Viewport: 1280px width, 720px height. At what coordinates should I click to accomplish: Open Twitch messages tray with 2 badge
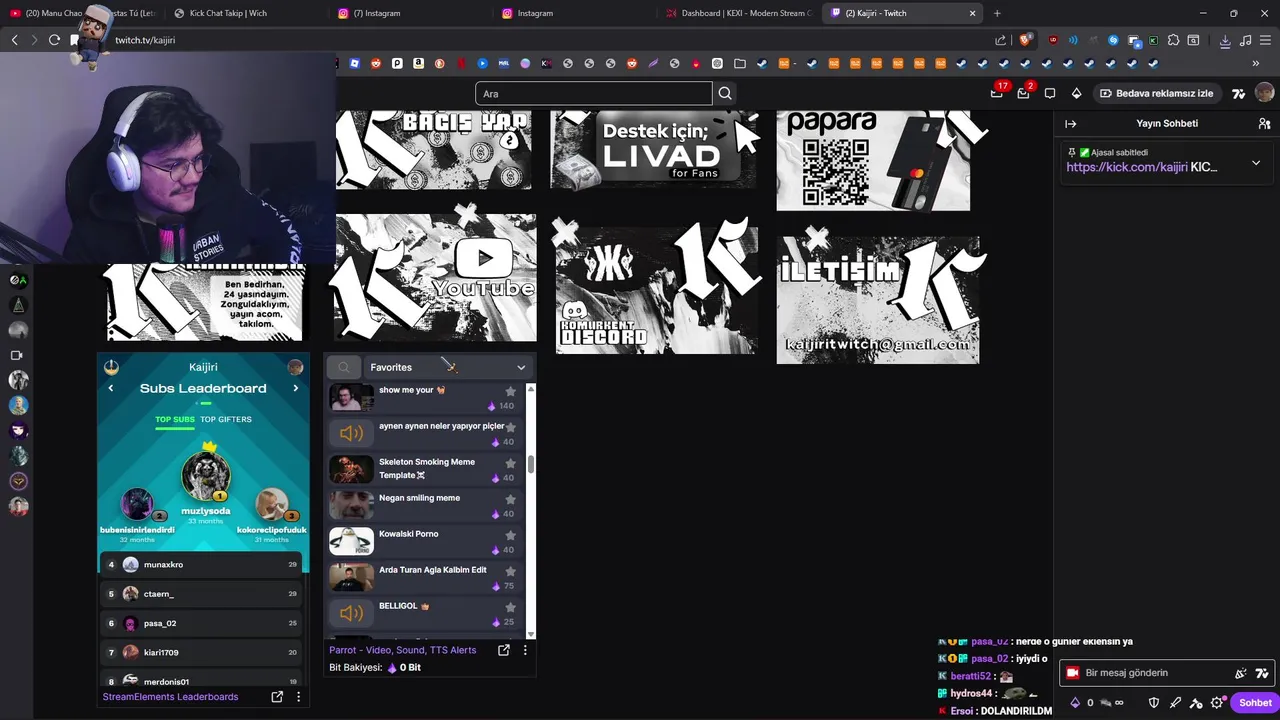coord(1023,93)
